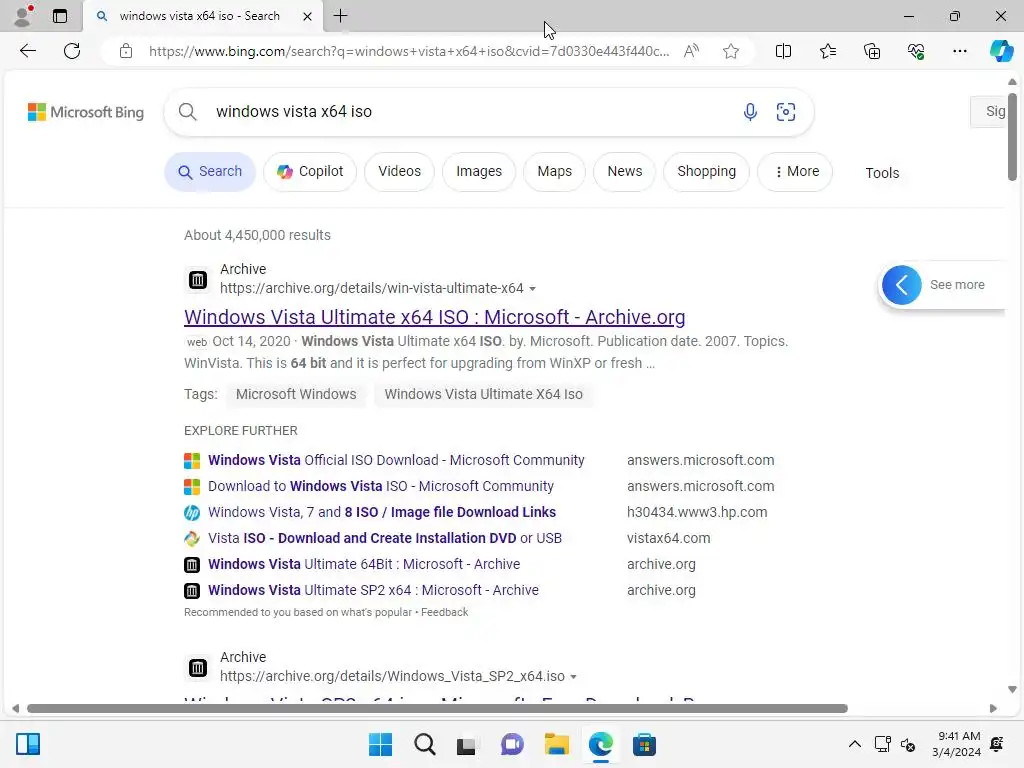The width and height of the screenshot is (1024, 768).
Task: Search using voice microphone icon
Action: tap(750, 112)
